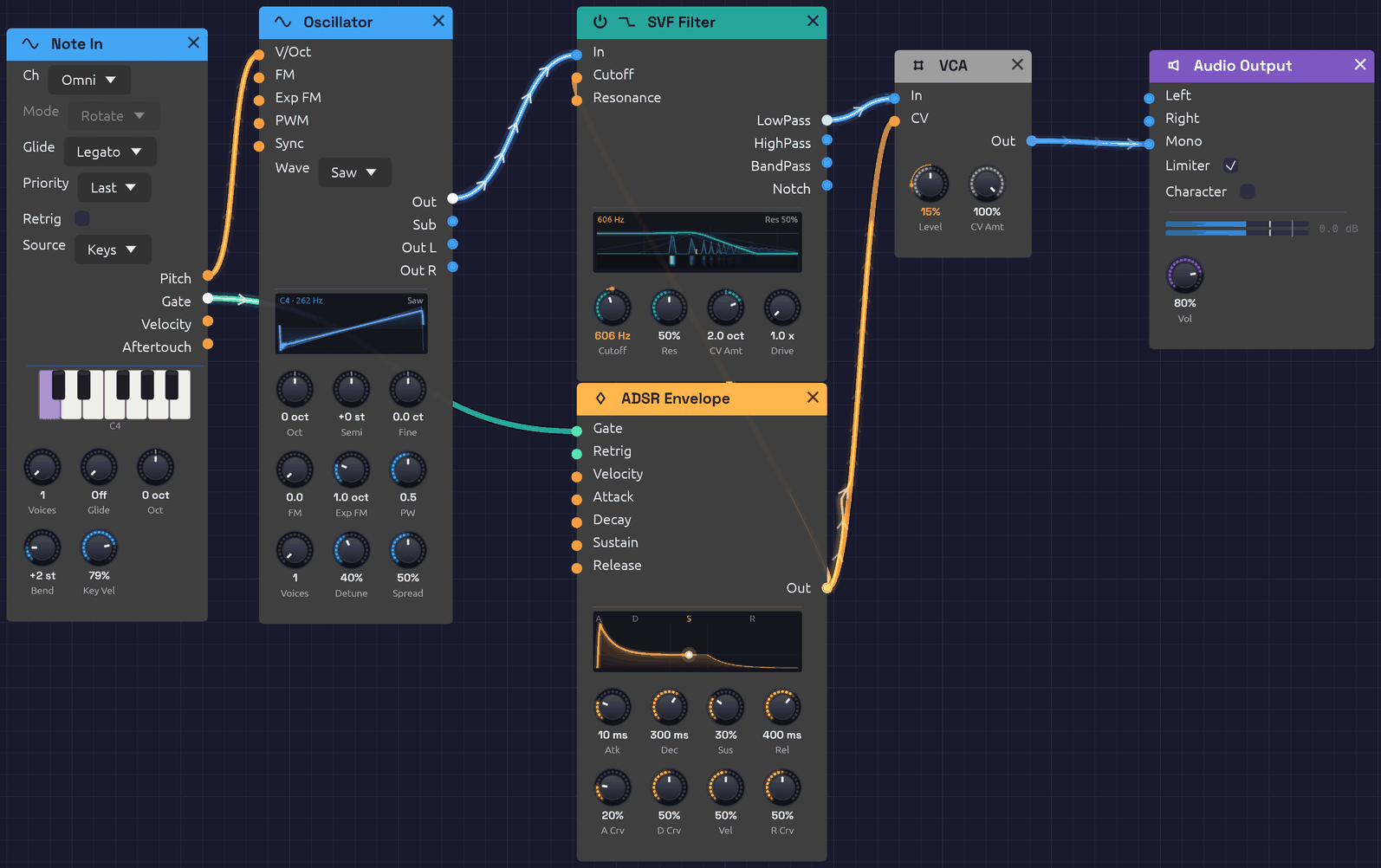Click the Oscillator Out R port
Image resolution: width=1381 pixels, height=868 pixels.
pos(452,267)
